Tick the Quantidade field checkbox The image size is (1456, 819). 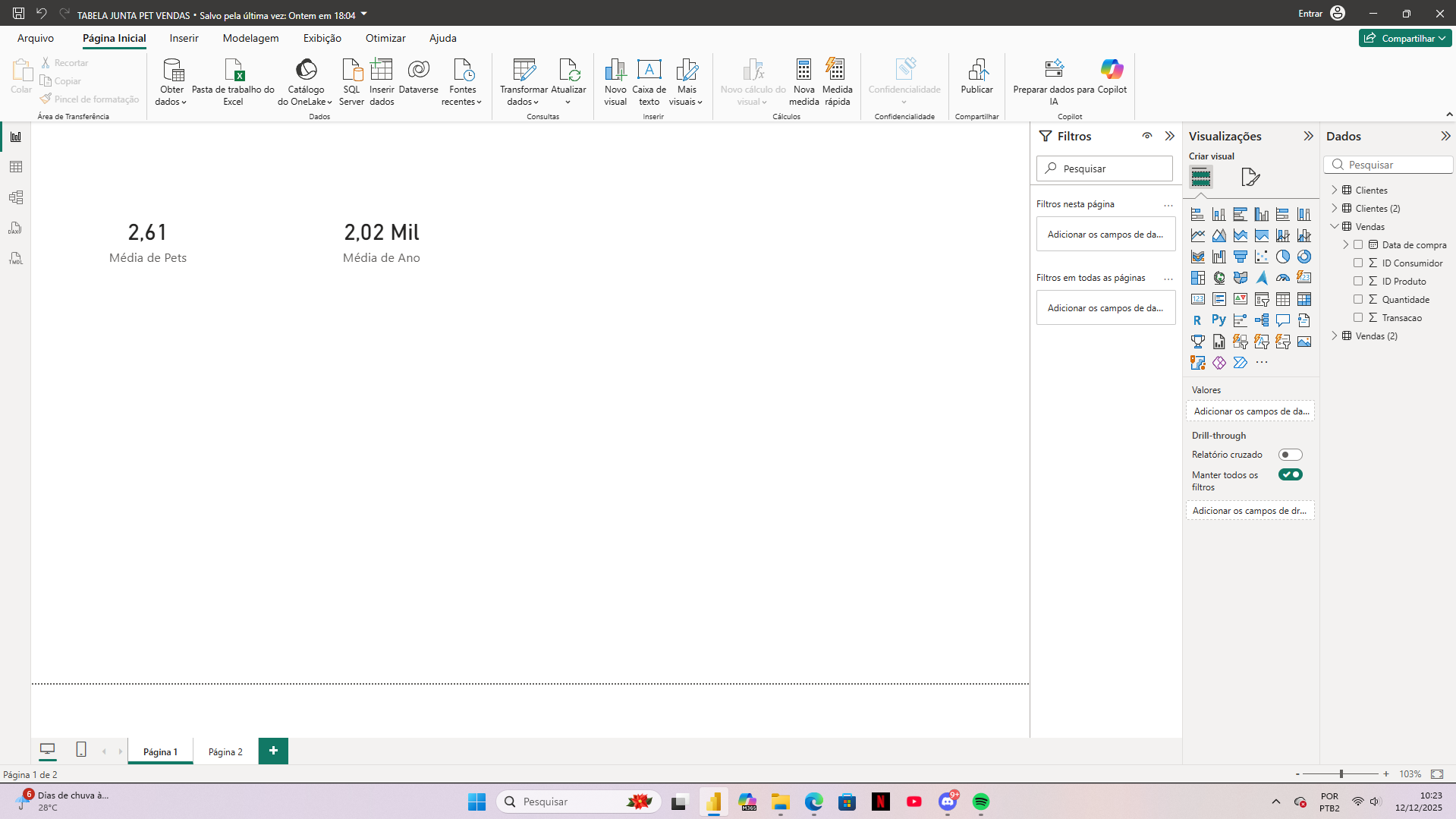1358,299
